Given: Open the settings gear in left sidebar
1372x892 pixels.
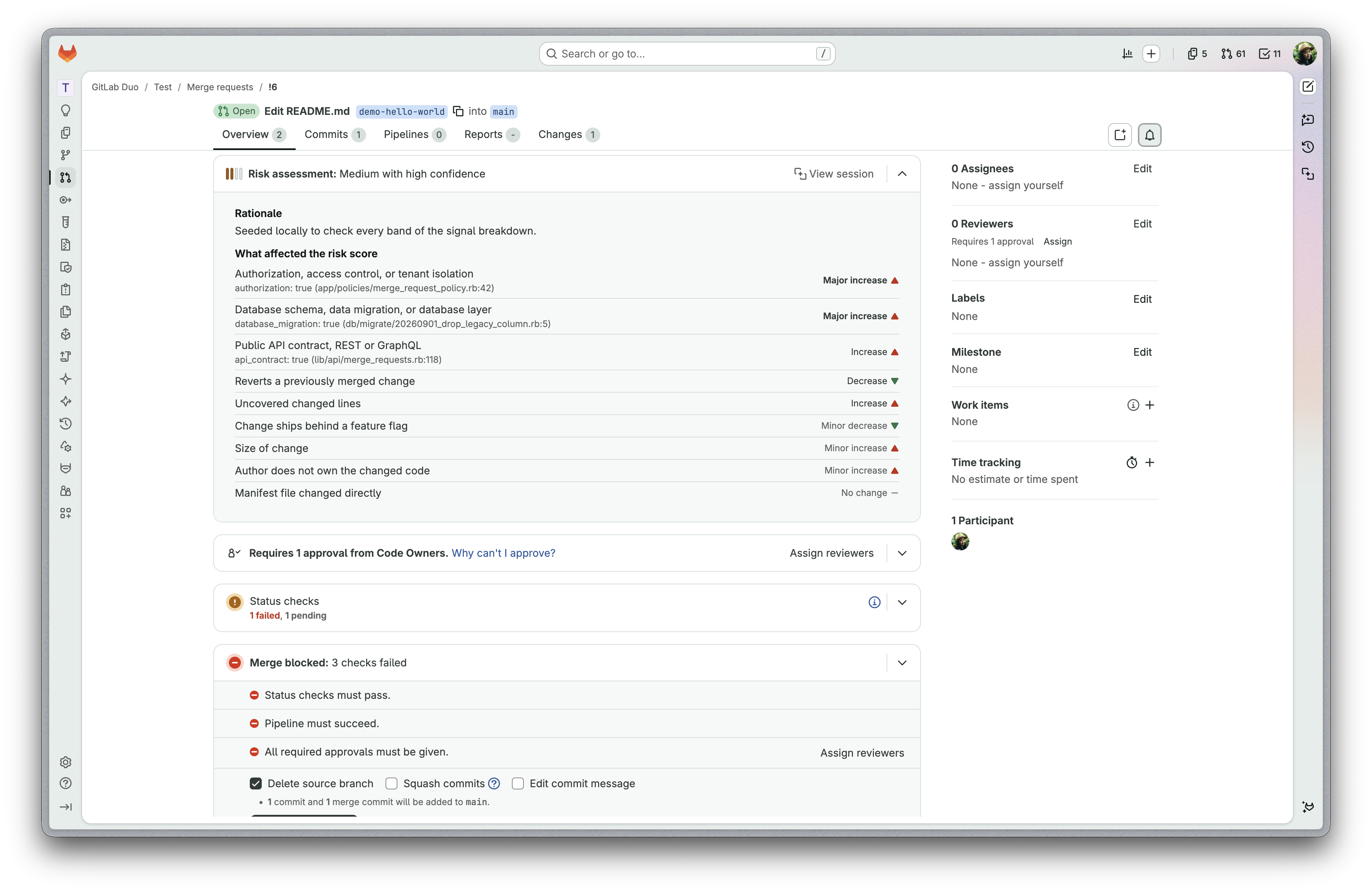Looking at the screenshot, I should pos(66,762).
